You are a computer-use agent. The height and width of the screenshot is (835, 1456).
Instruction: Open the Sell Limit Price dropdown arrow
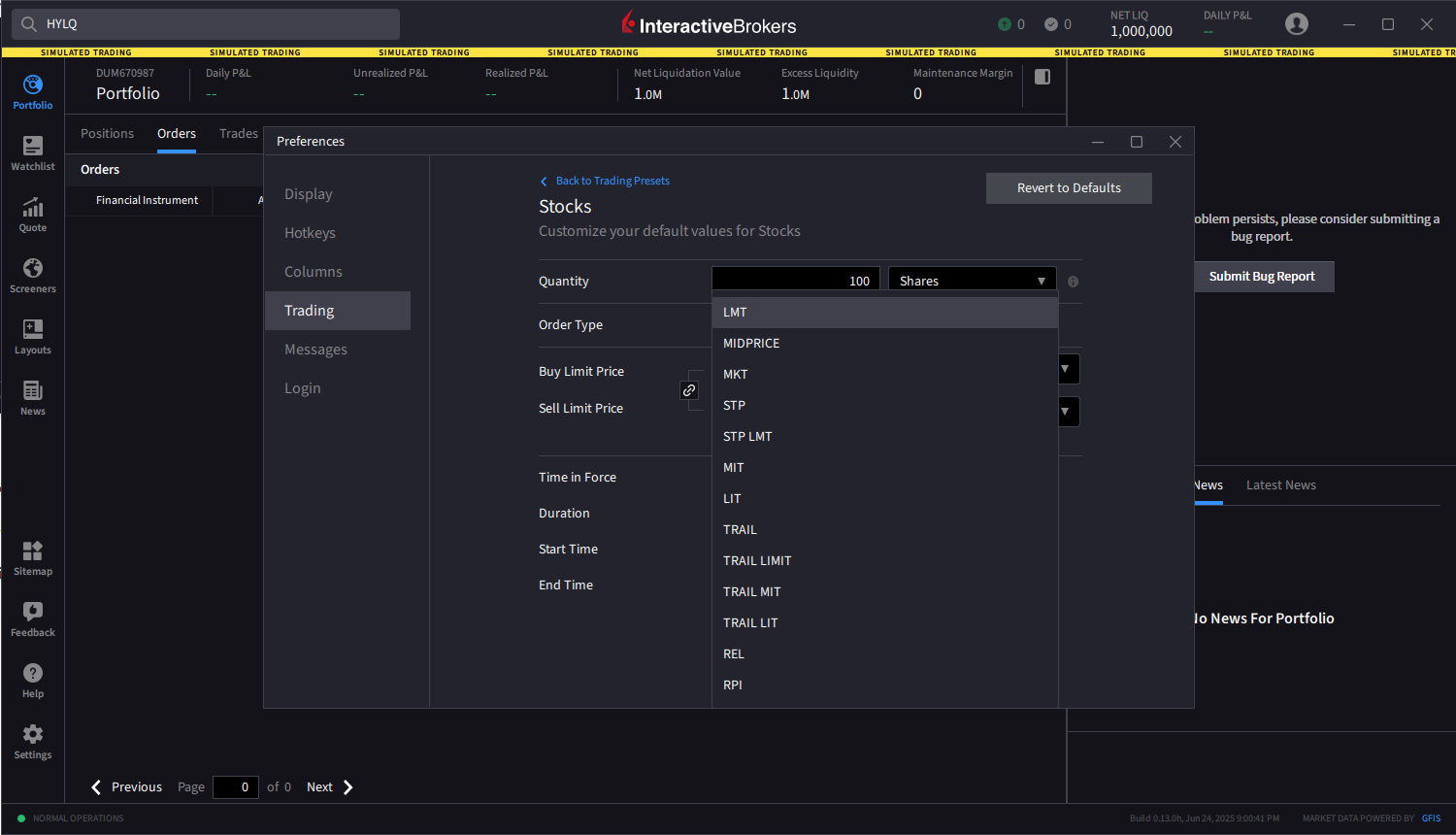click(1066, 412)
